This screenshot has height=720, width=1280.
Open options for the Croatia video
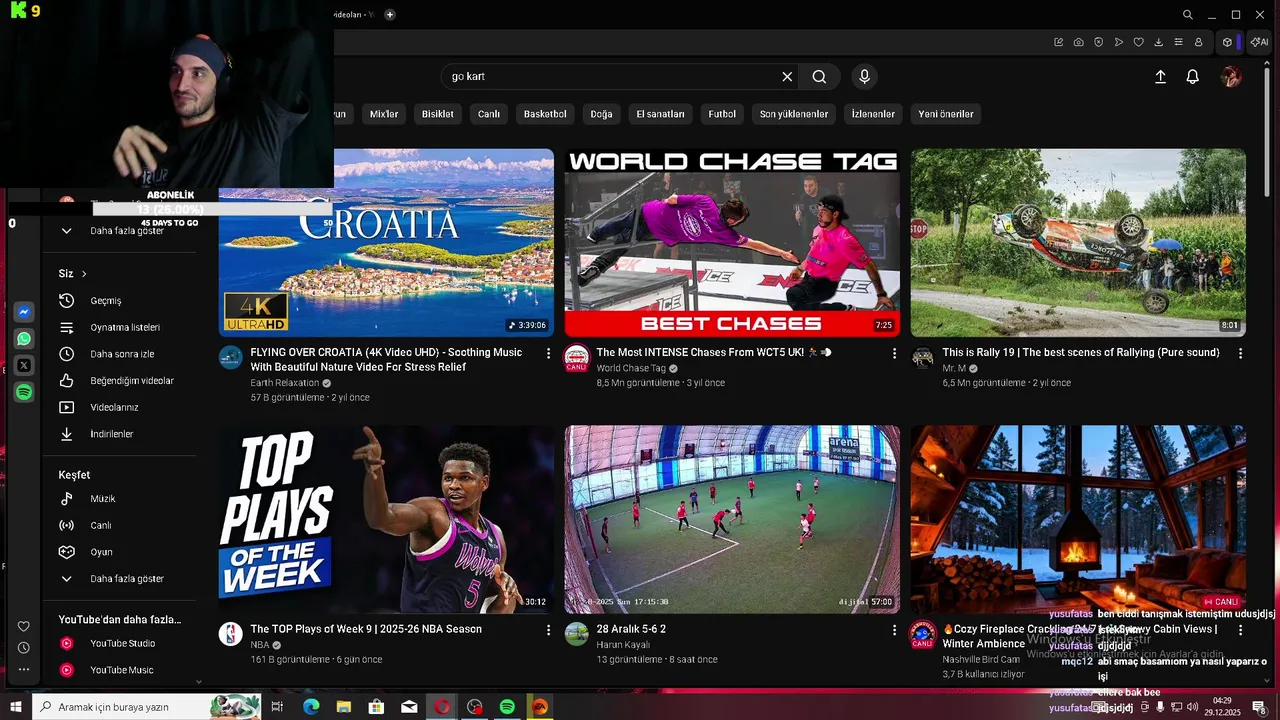[x=548, y=353]
